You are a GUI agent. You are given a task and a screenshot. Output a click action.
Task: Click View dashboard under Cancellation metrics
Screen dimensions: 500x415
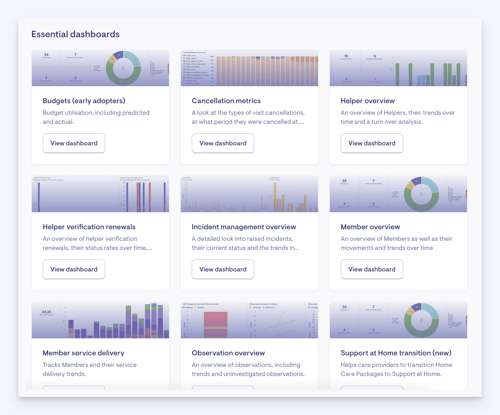(x=223, y=143)
